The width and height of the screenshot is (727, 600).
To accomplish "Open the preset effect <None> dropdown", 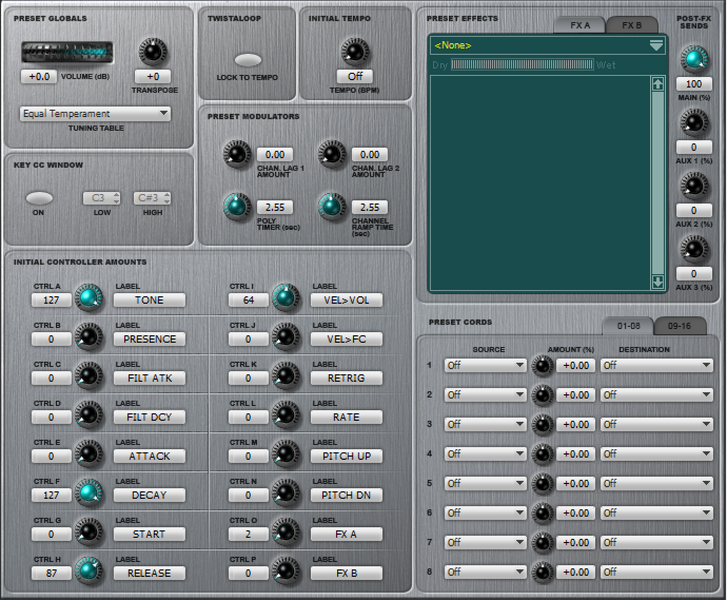I will (548, 45).
